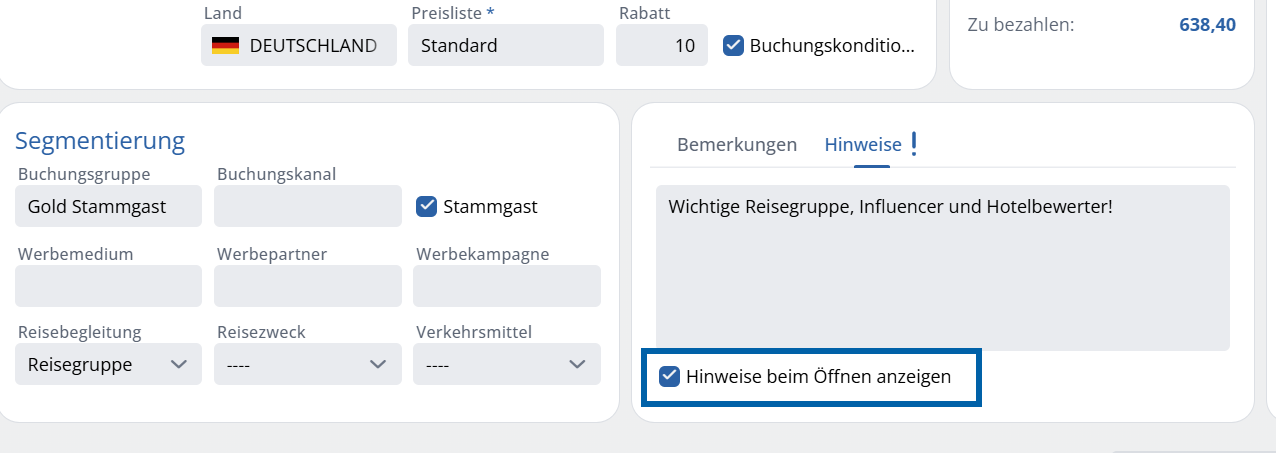Screen dimensions: 1276x453
Task: Click the empty Buchungskanal field
Action: pos(307,207)
